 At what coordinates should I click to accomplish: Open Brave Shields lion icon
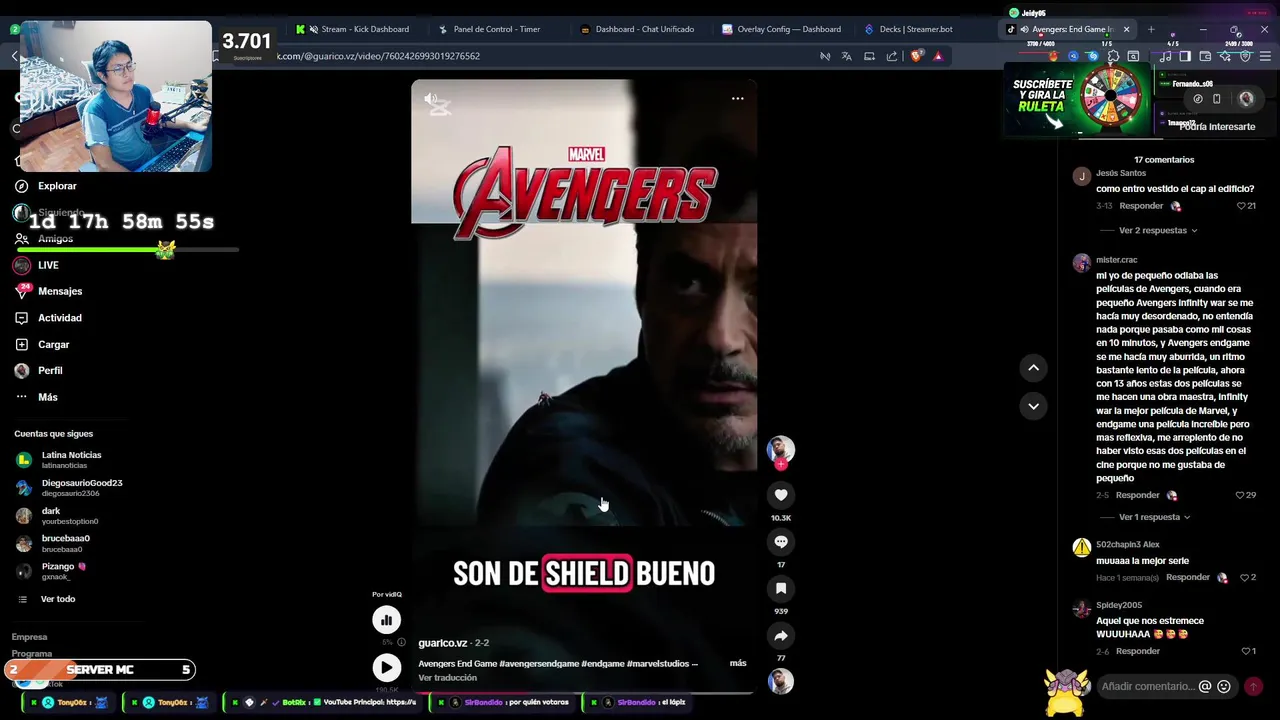click(x=916, y=56)
